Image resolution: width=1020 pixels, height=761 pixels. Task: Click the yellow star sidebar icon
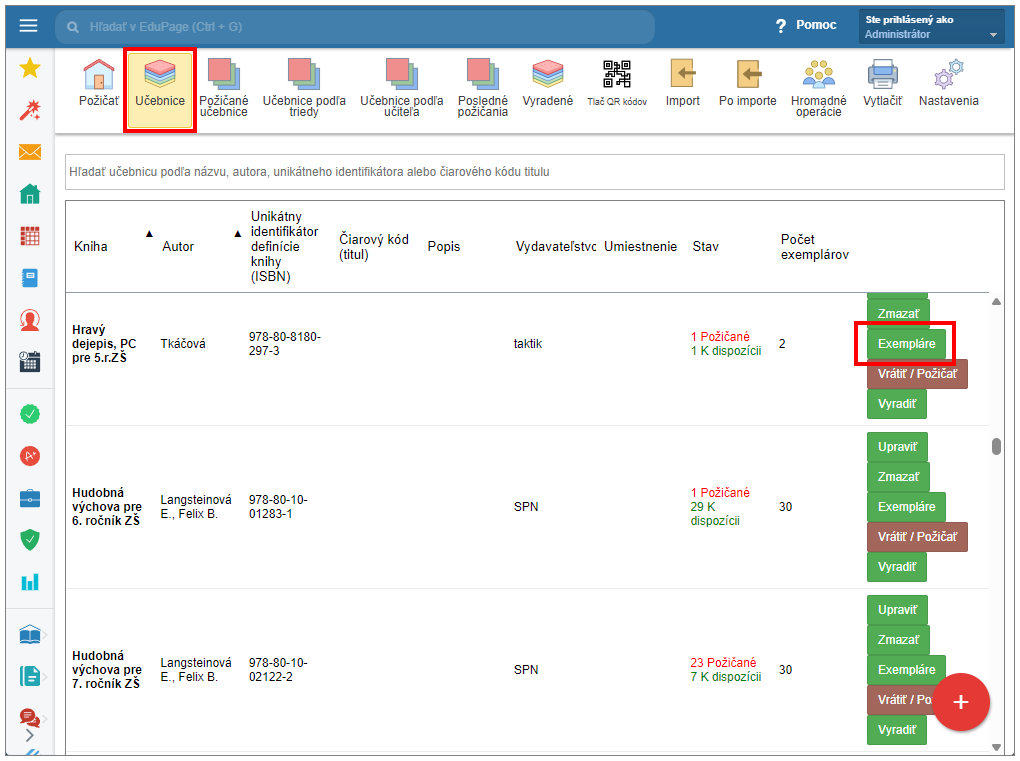click(30, 68)
